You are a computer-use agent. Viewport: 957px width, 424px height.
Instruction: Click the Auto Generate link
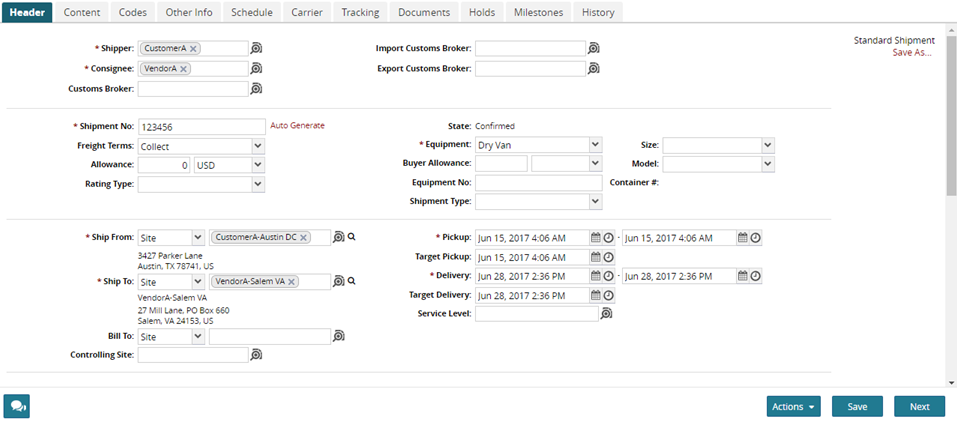[x=297, y=126]
